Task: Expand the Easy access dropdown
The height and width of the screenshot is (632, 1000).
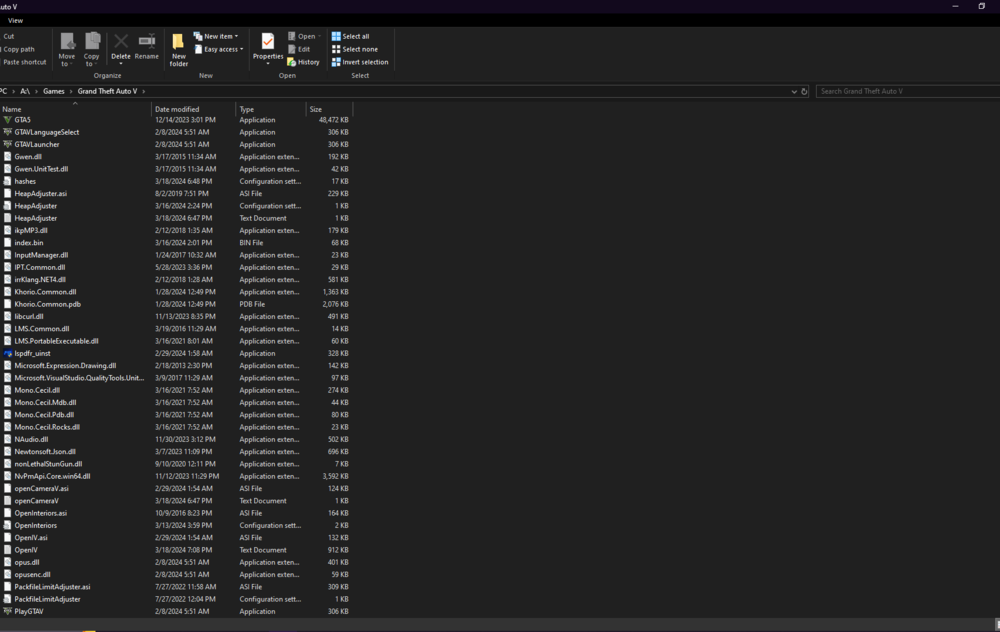Action: [219, 48]
